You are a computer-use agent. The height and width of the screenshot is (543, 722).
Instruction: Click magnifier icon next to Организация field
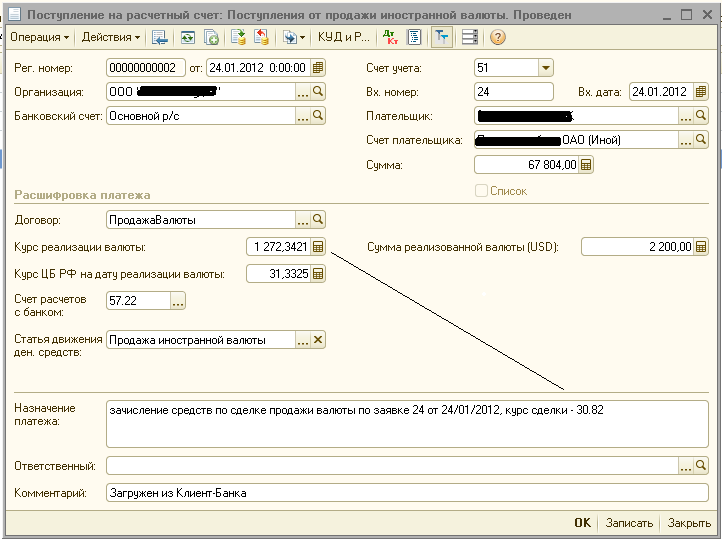tap(318, 92)
